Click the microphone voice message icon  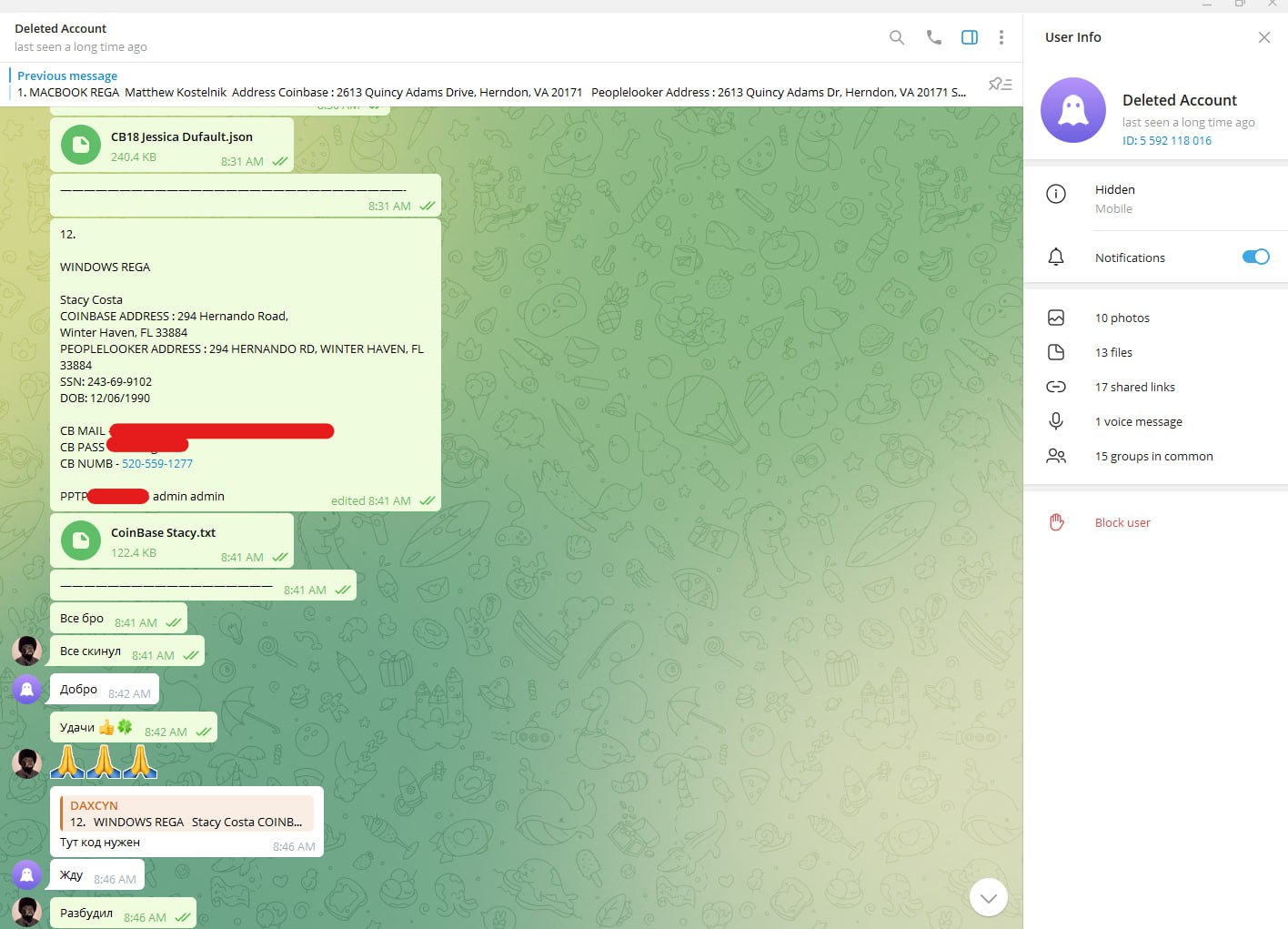1056,421
